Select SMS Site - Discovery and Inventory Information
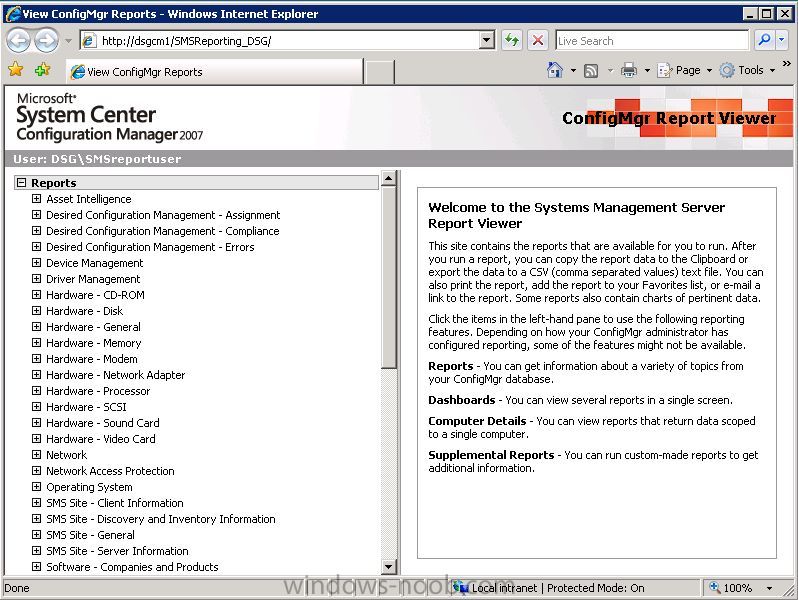Image resolution: width=798 pixels, height=600 pixels. tap(161, 519)
